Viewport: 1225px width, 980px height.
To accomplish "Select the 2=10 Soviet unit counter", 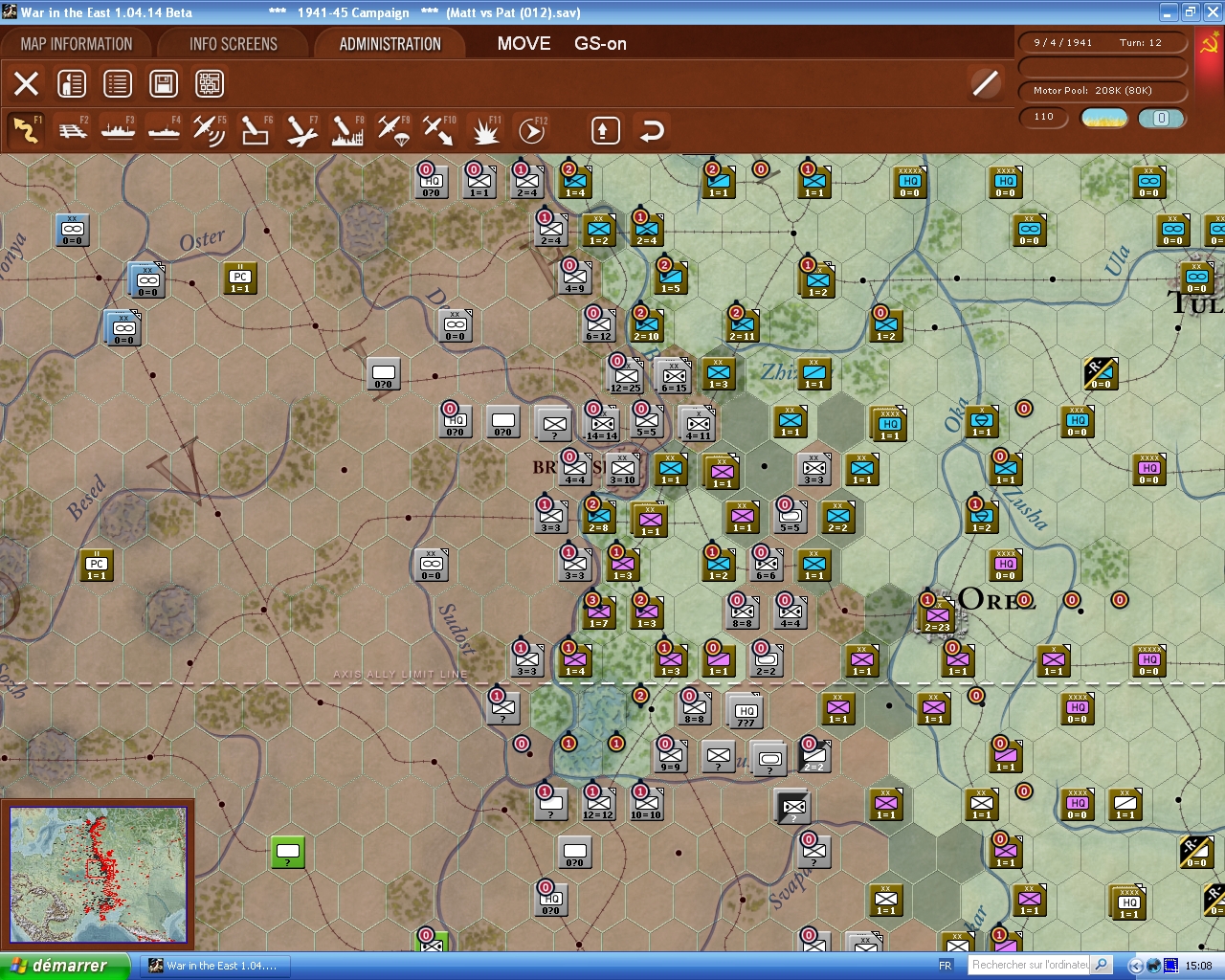I will [647, 325].
